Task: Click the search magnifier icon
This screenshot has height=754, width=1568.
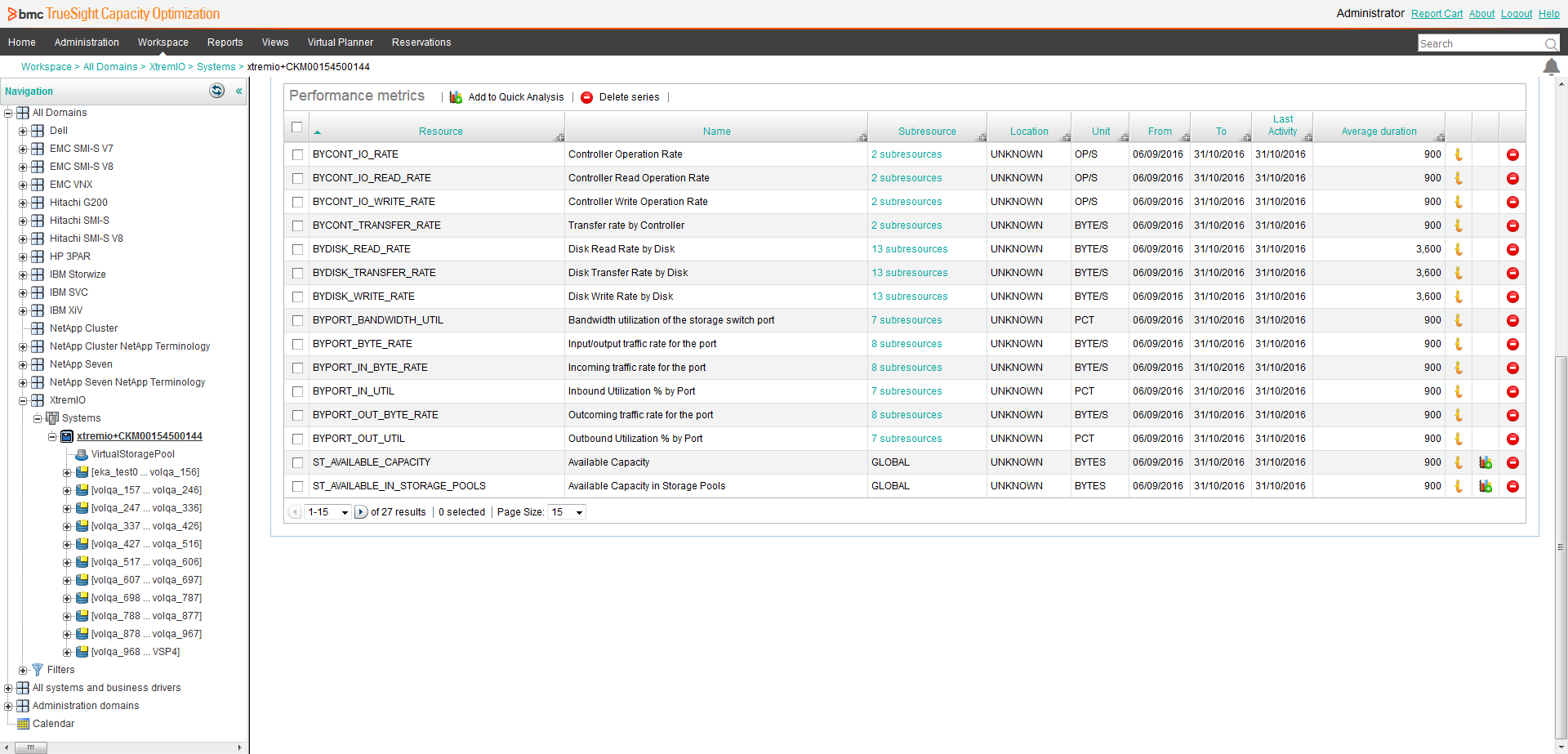Action: [1551, 44]
